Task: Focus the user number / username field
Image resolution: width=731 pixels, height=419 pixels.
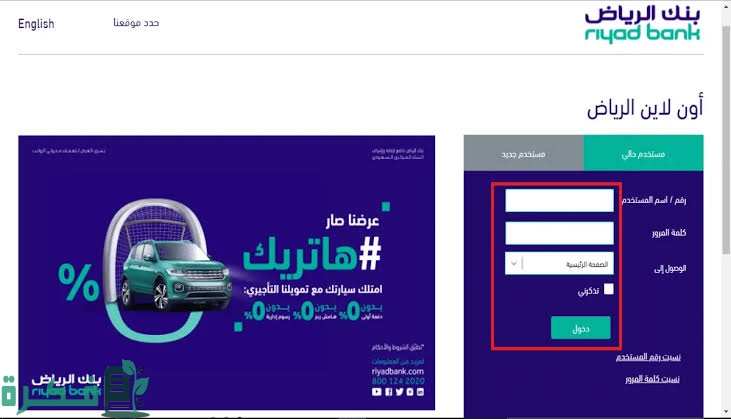Action: coord(559,200)
